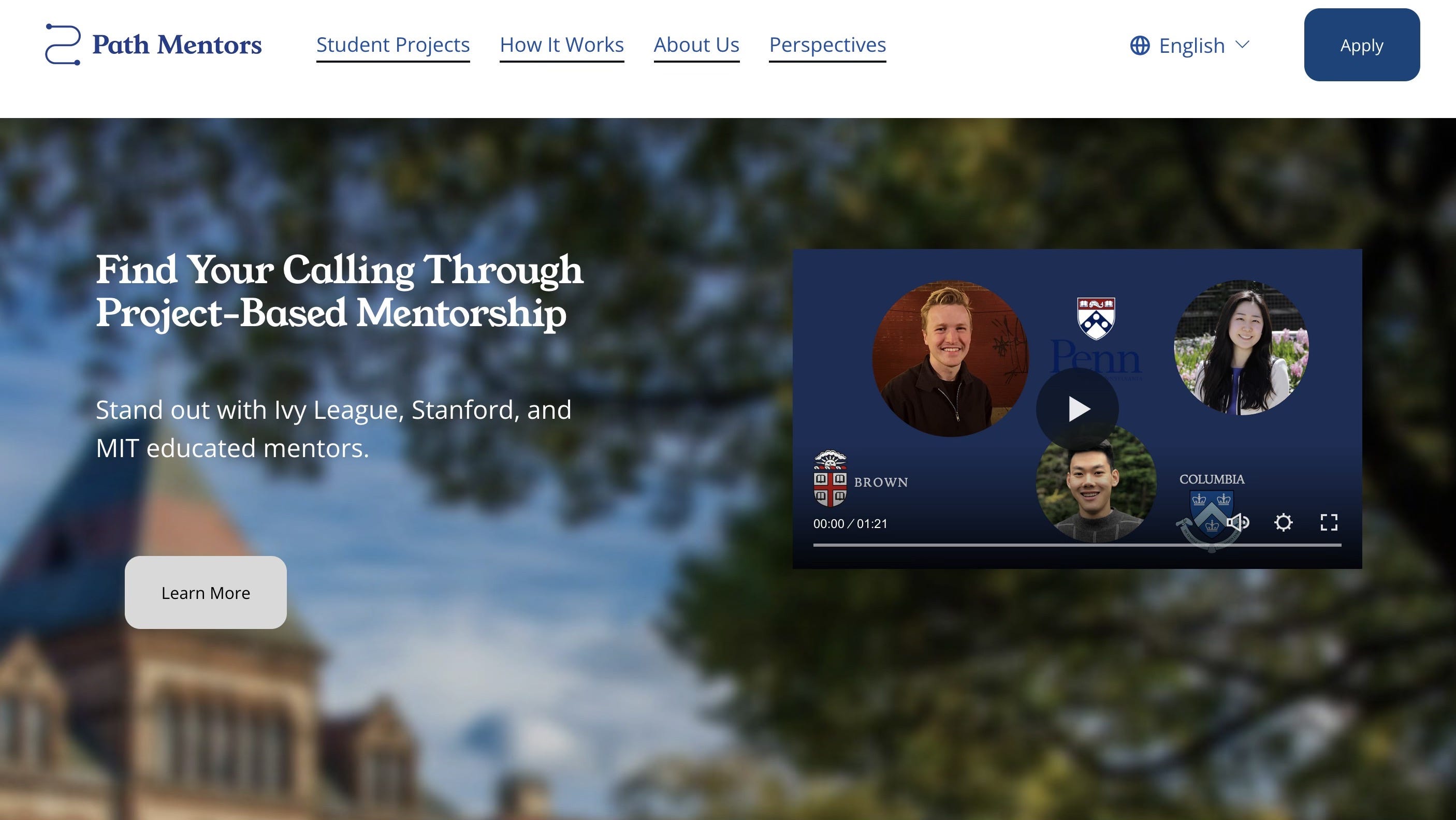The width and height of the screenshot is (1456, 820).
Task: Click the 'Find Your Calling Through' headline
Action: coord(339,270)
